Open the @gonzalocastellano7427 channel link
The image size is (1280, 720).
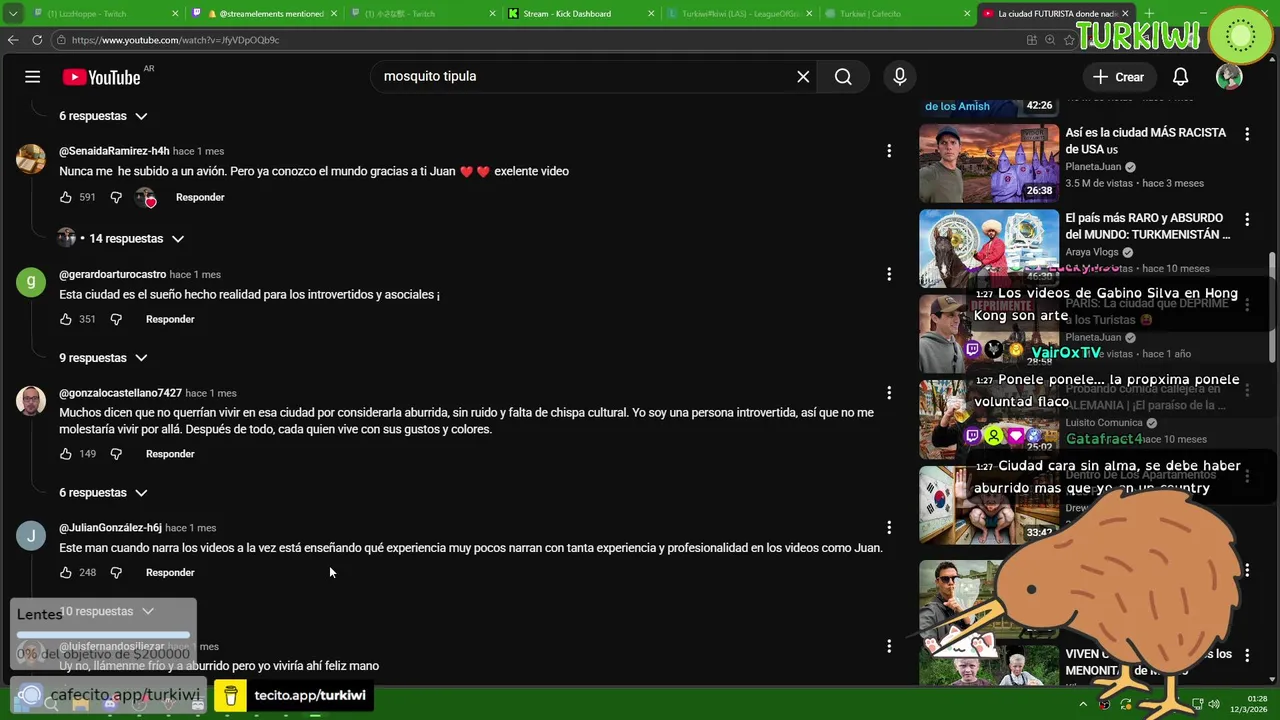(x=120, y=393)
